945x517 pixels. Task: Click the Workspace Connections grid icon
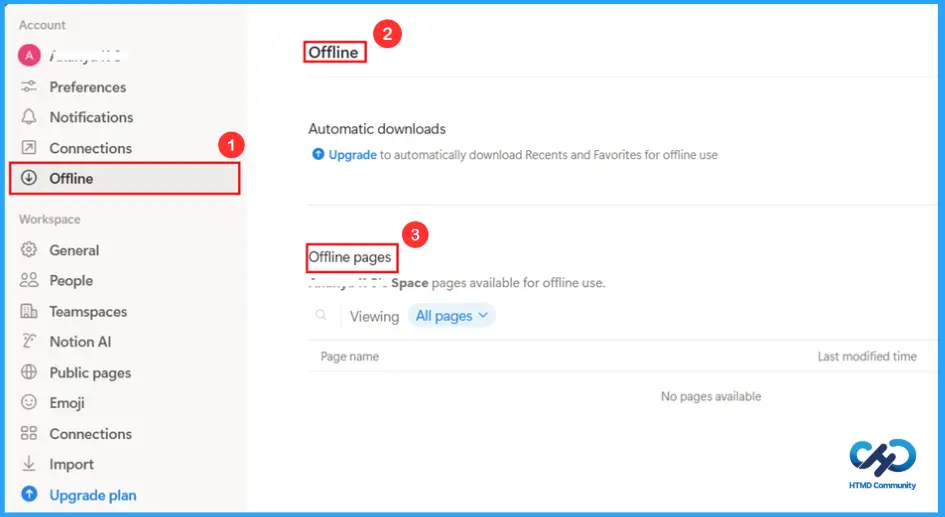[28, 433]
